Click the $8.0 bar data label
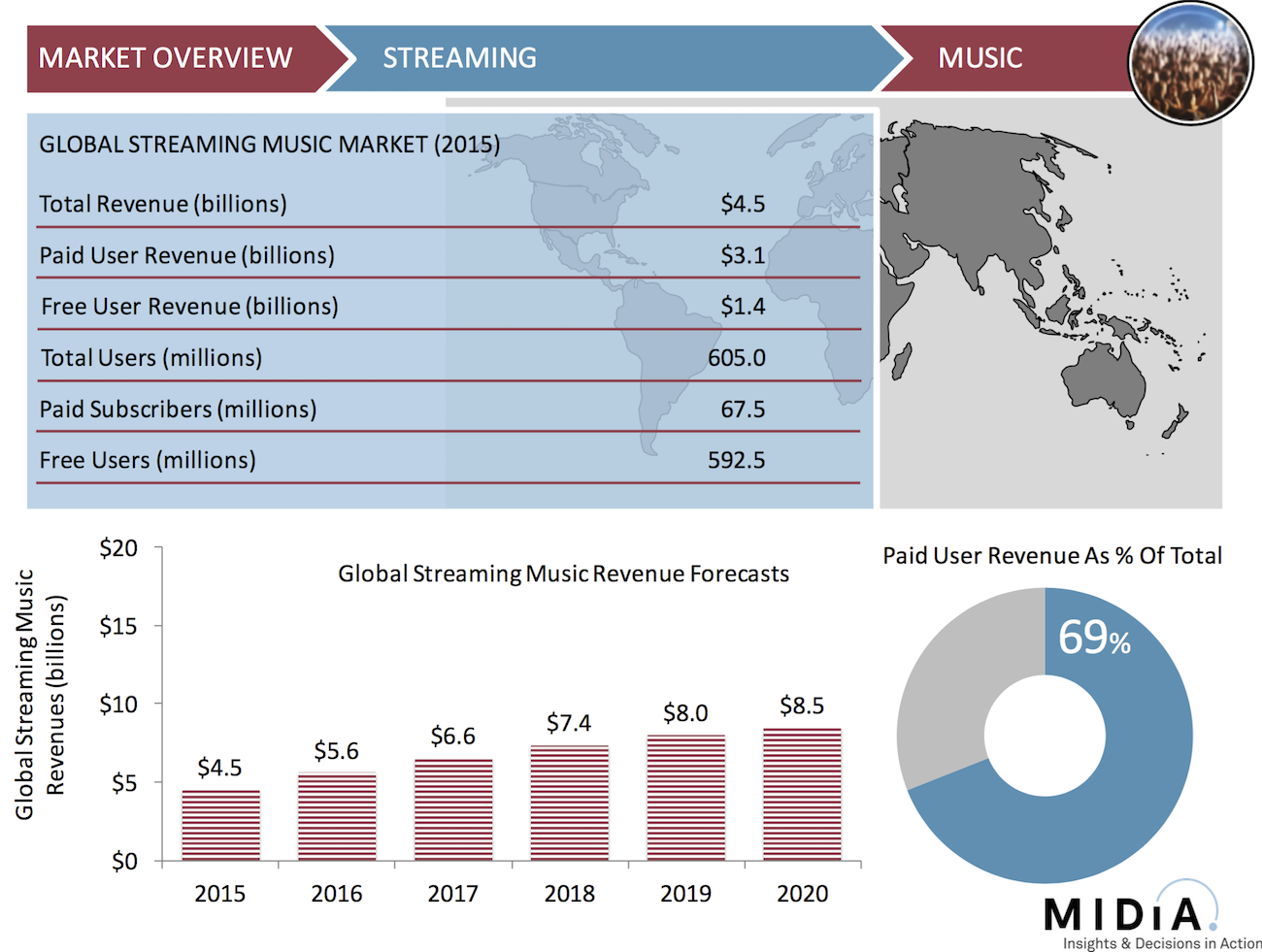Screen dimensions: 1262x952 point(685,713)
